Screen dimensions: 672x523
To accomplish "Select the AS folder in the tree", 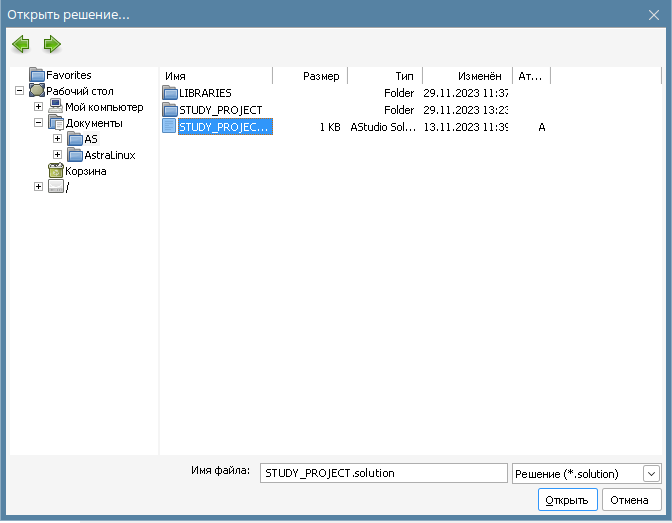I will click(90, 139).
